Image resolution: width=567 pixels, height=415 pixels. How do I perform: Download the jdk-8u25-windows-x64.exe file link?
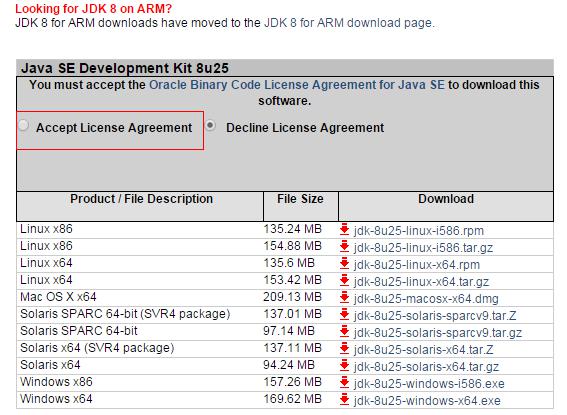click(x=427, y=401)
